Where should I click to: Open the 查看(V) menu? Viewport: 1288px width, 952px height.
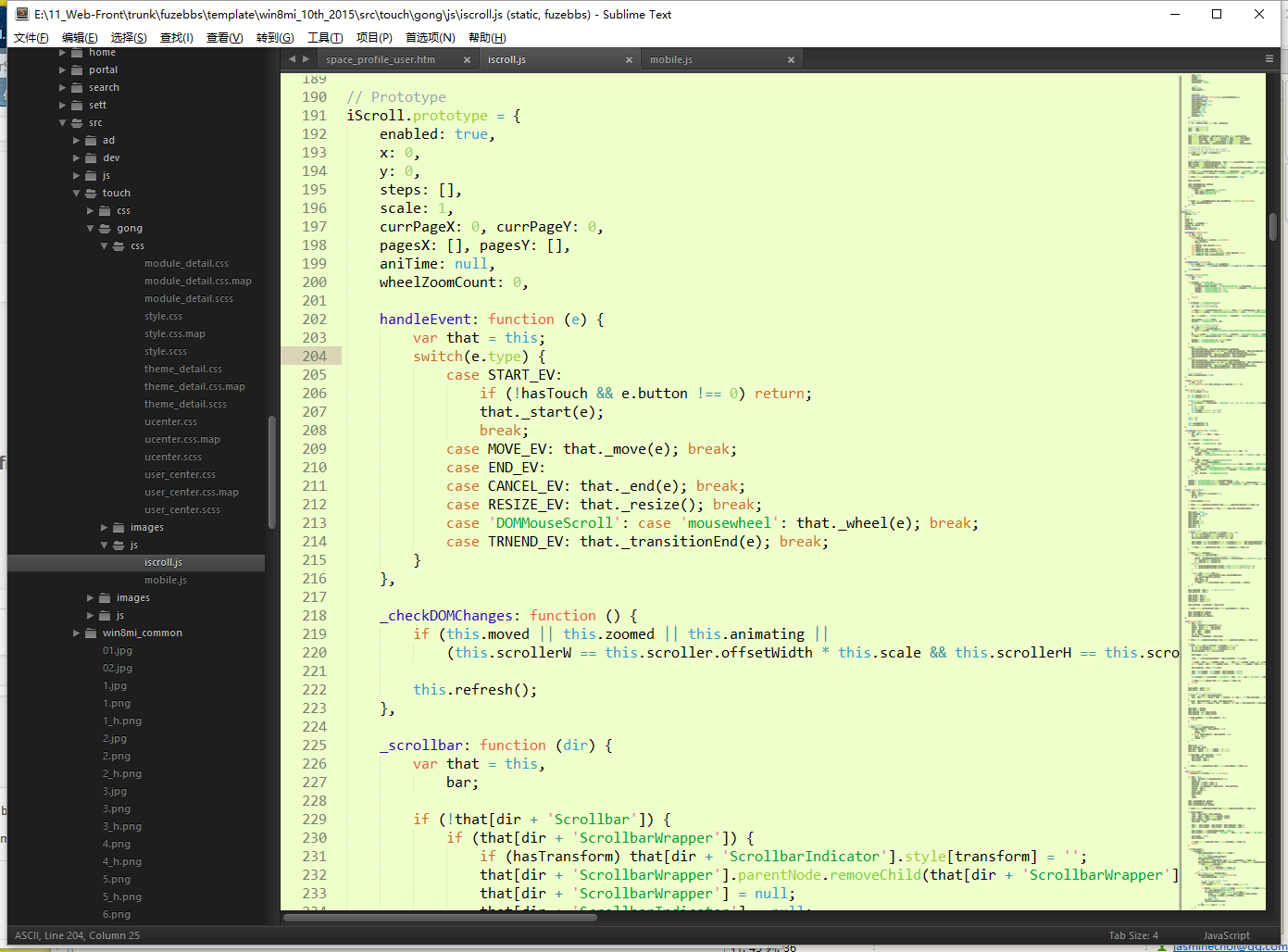tap(224, 38)
